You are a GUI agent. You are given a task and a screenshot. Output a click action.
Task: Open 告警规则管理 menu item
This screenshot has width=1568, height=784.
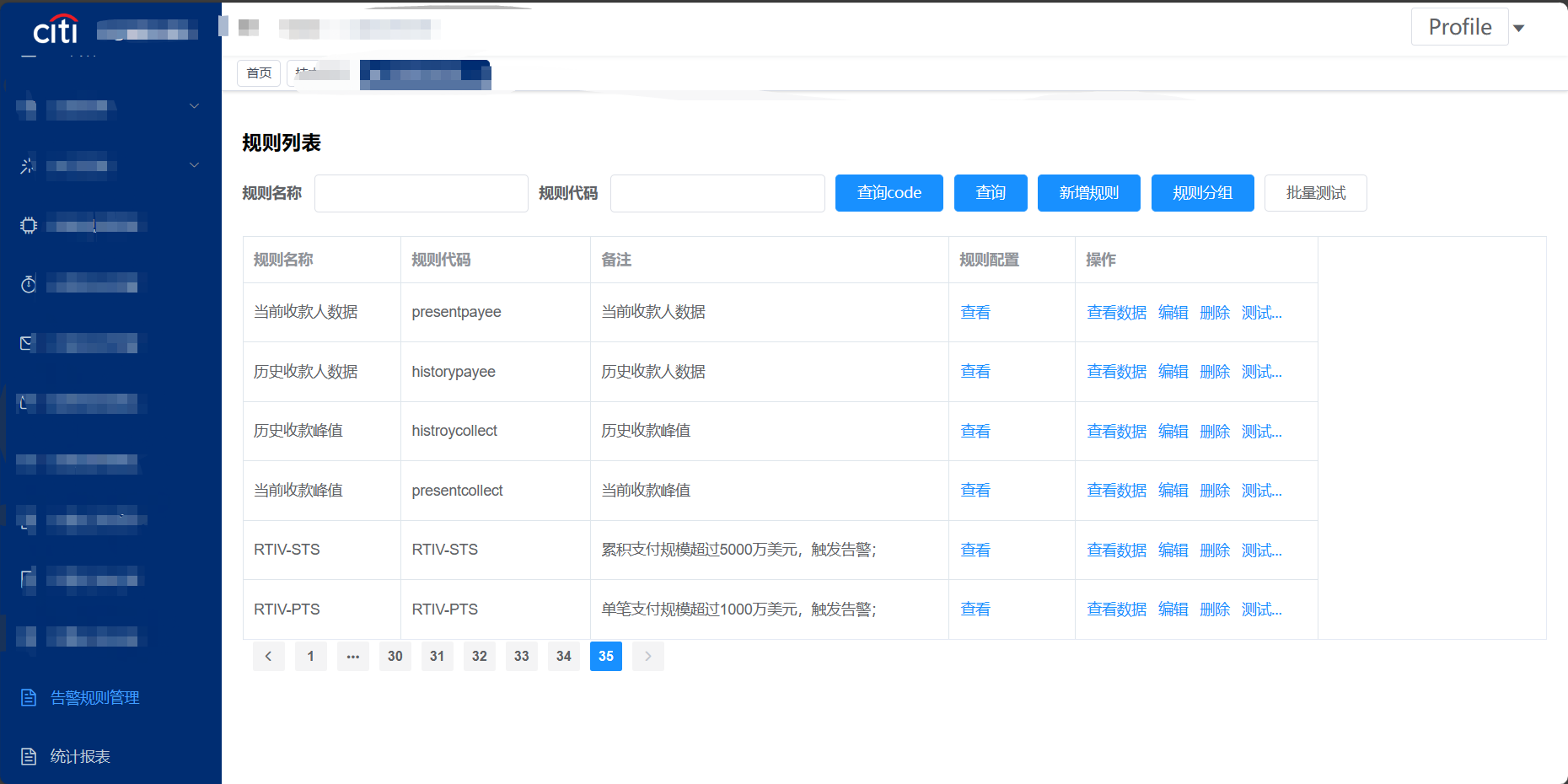coord(95,698)
